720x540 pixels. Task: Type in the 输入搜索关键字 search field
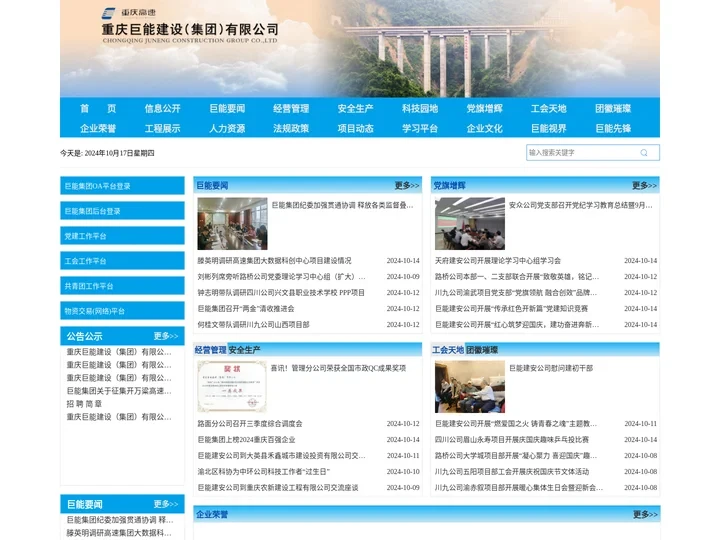coord(580,153)
